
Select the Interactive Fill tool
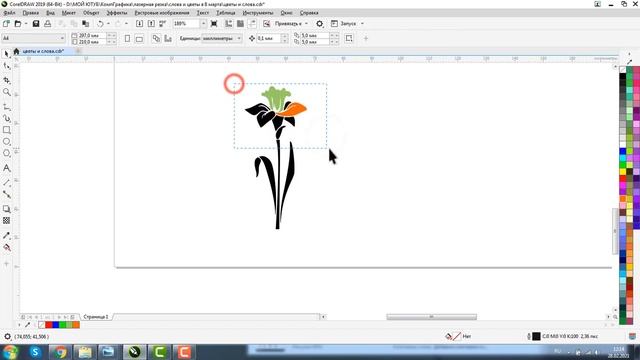pos(7,247)
